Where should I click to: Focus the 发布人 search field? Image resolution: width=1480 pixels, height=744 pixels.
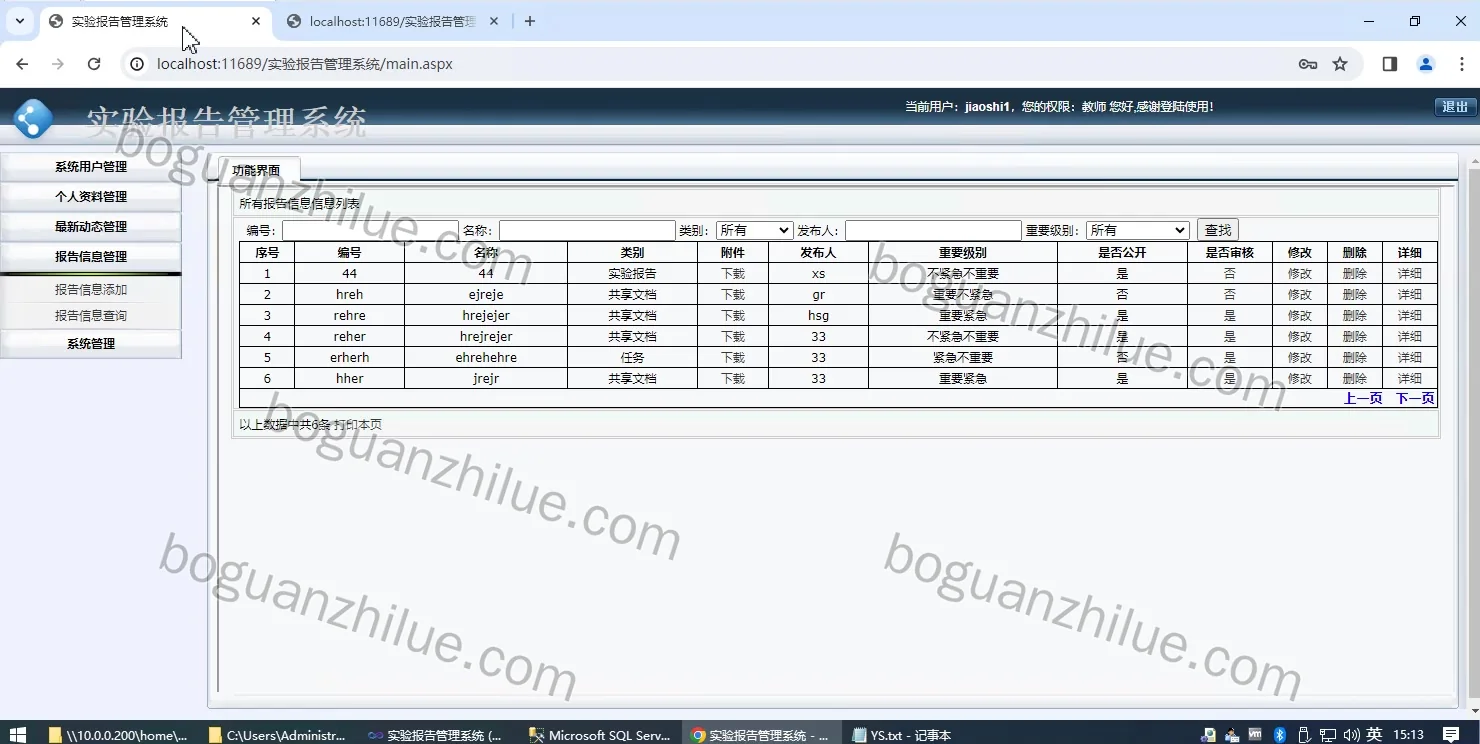(933, 231)
